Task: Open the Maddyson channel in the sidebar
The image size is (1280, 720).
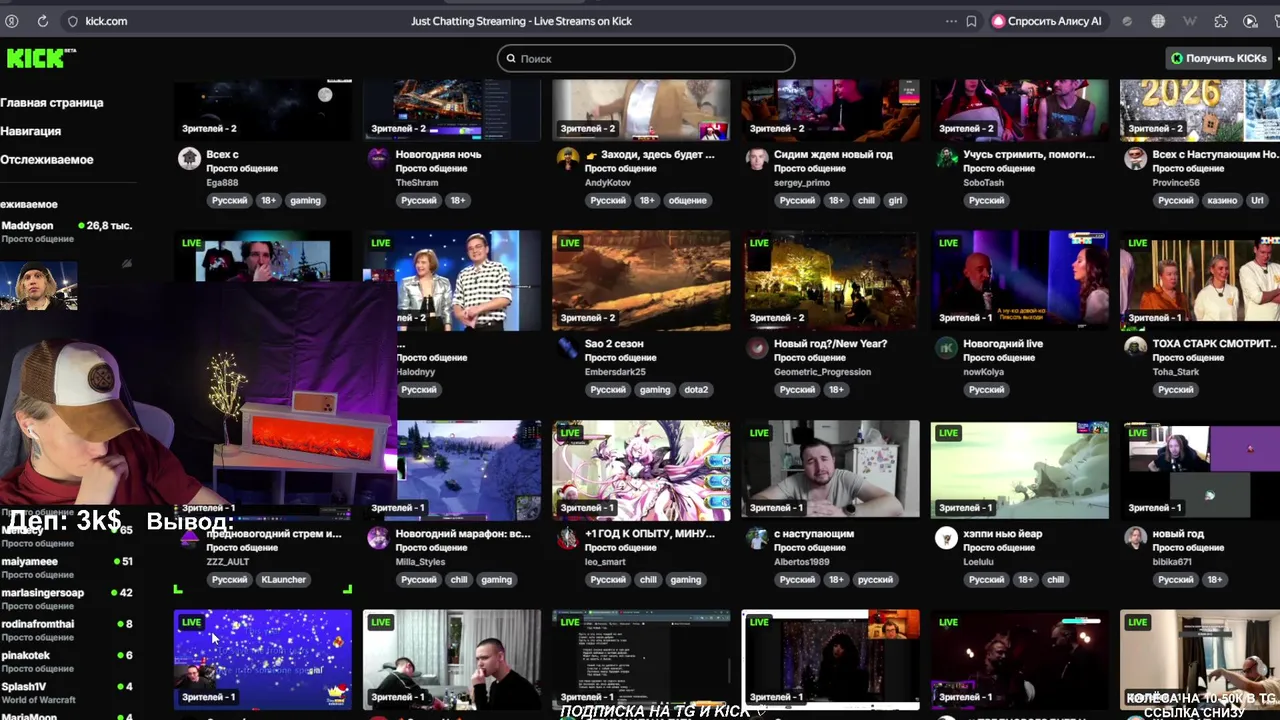Action: click(68, 231)
